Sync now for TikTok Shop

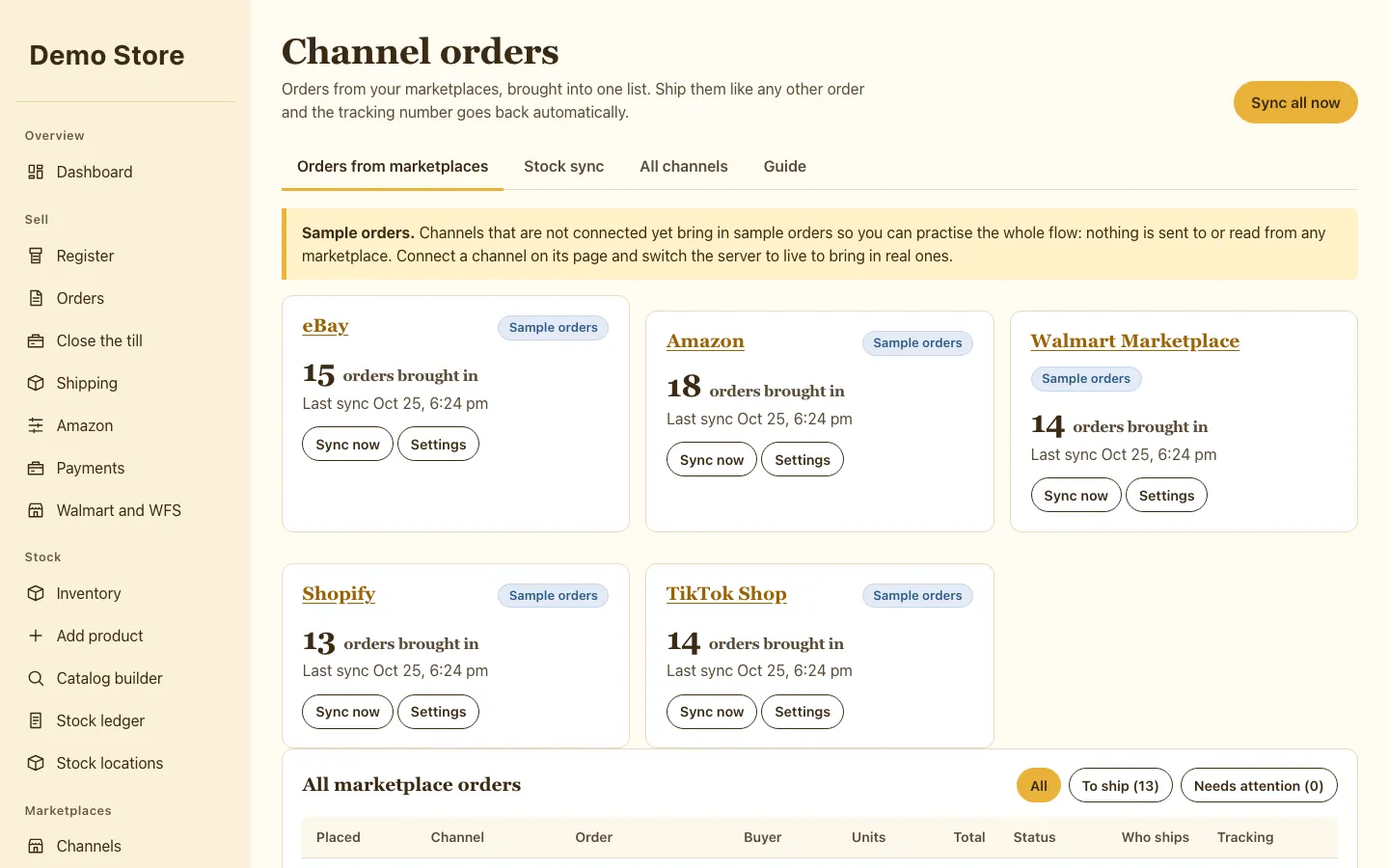pos(712,712)
